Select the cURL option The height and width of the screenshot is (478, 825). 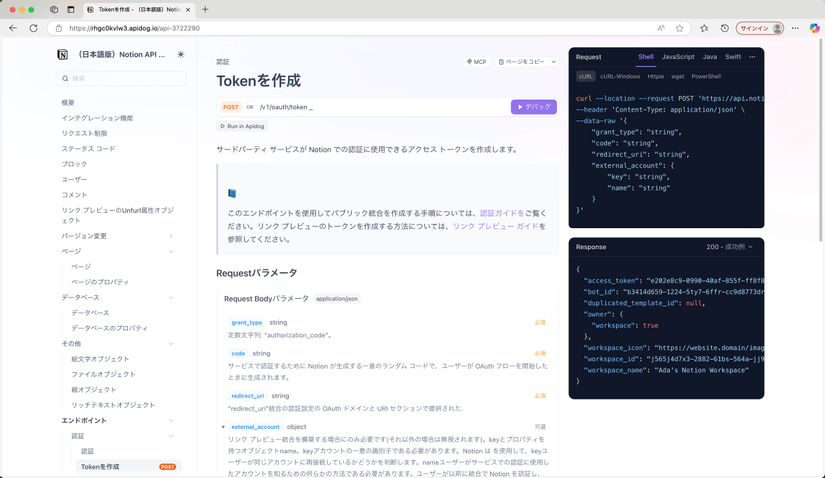point(586,76)
